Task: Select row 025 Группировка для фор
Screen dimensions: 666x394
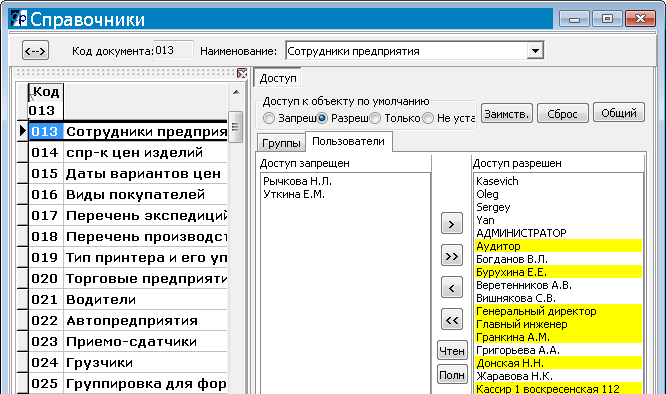Action: click(128, 384)
